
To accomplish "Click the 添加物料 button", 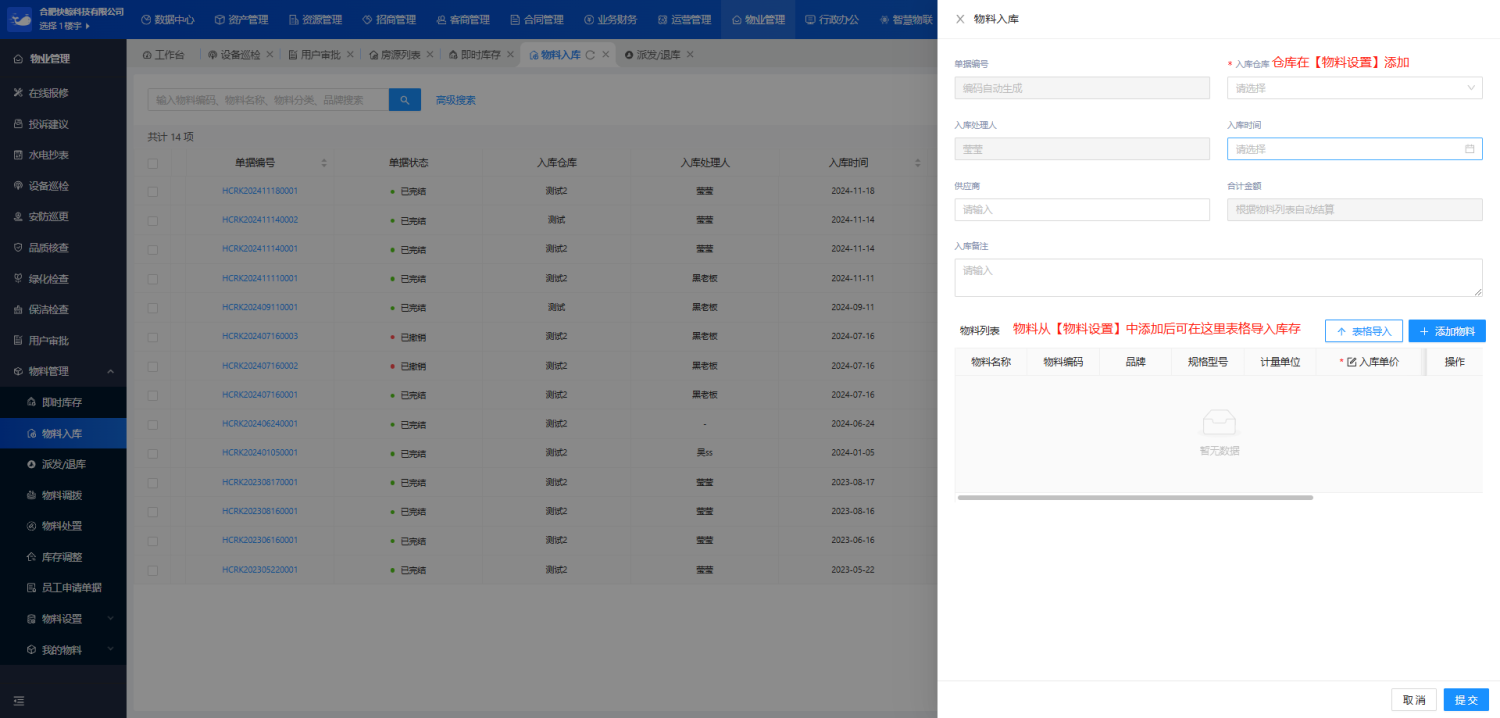I will pyautogui.click(x=1447, y=331).
